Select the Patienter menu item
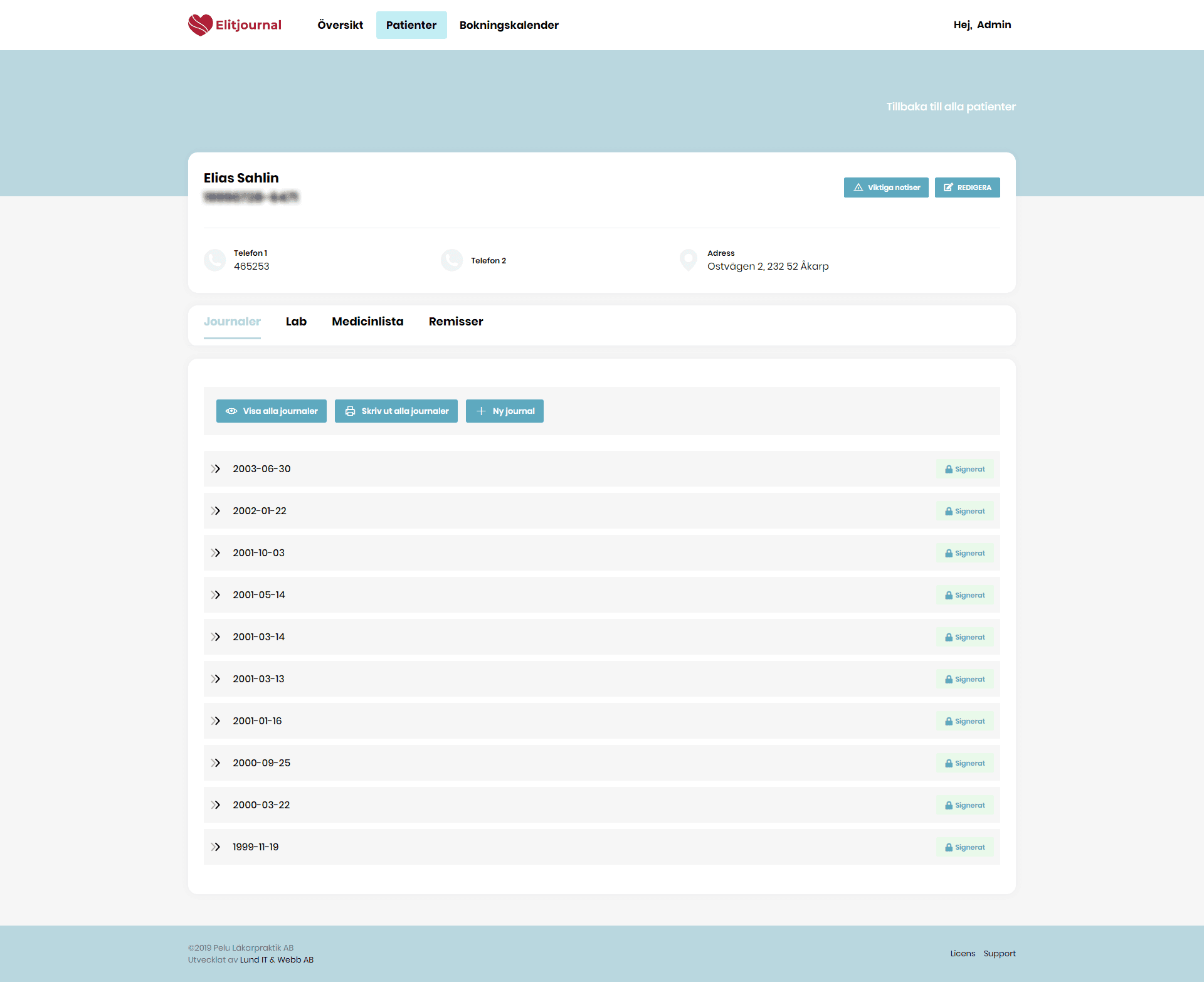 click(x=411, y=25)
